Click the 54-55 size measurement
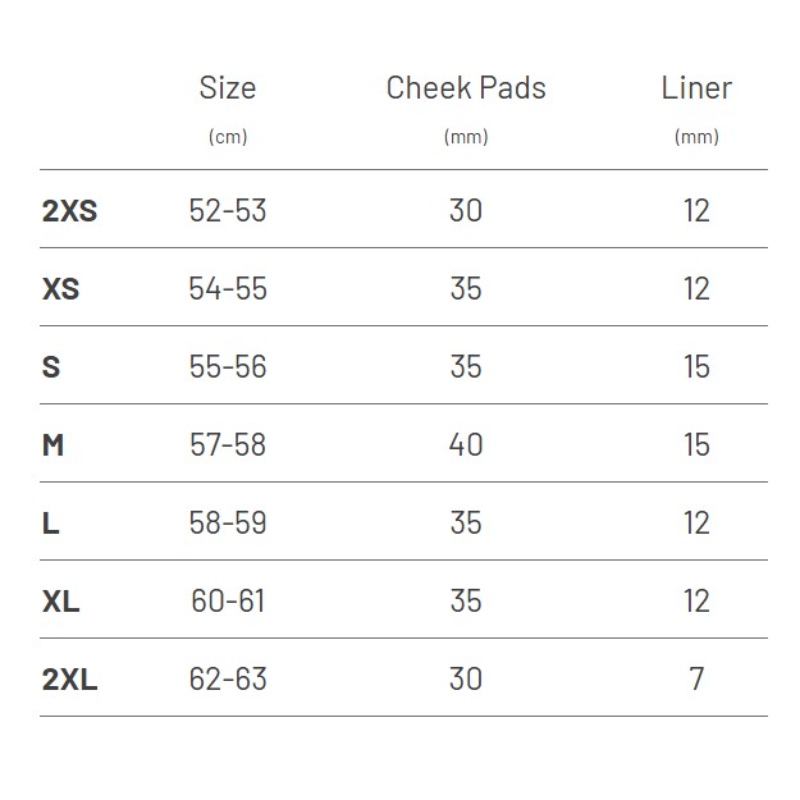Viewport: 800px width, 800px height. 228,288
